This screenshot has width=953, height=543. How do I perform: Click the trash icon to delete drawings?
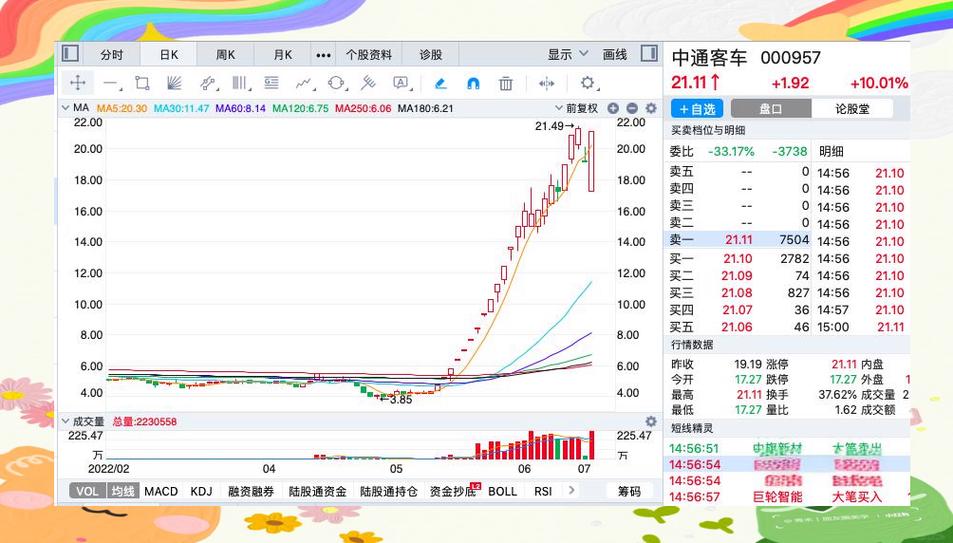pos(506,84)
